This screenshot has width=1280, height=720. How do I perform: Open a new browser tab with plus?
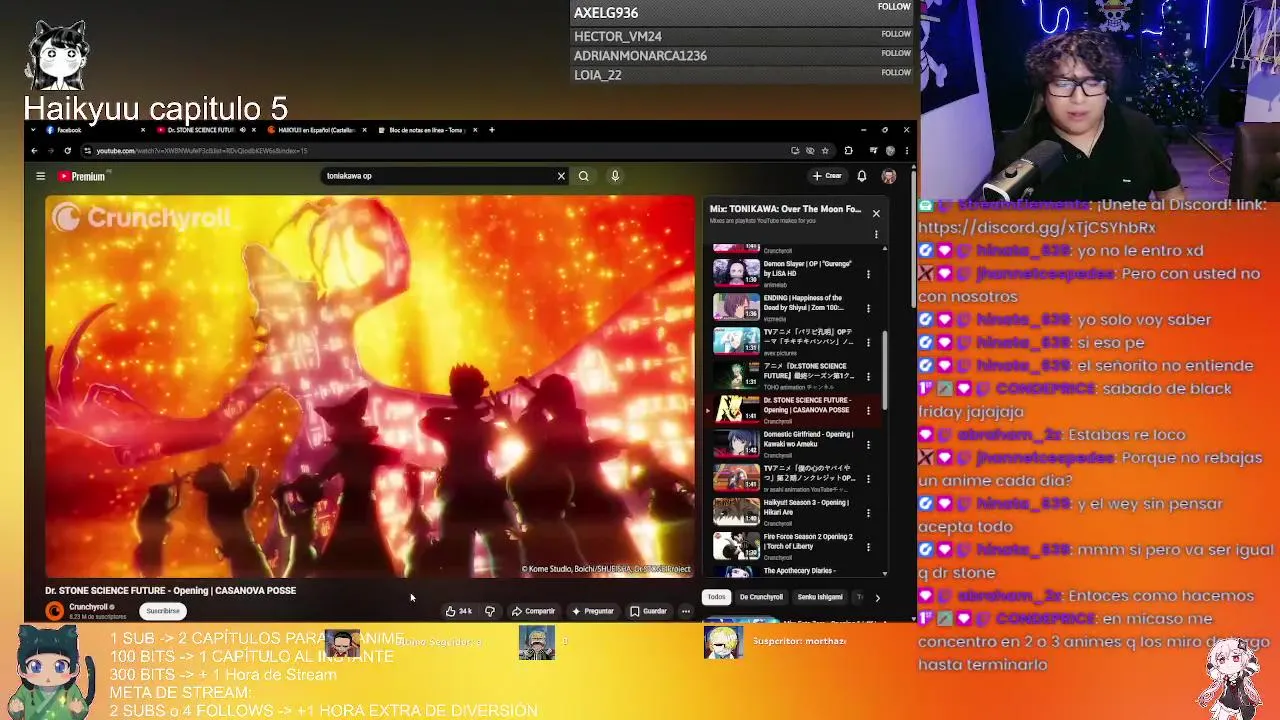[491, 130]
